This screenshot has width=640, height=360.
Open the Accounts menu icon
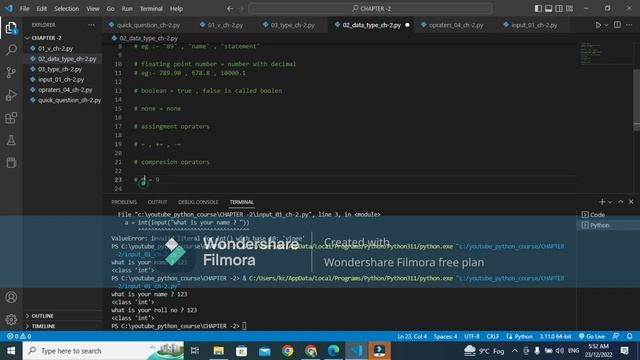click(11, 297)
